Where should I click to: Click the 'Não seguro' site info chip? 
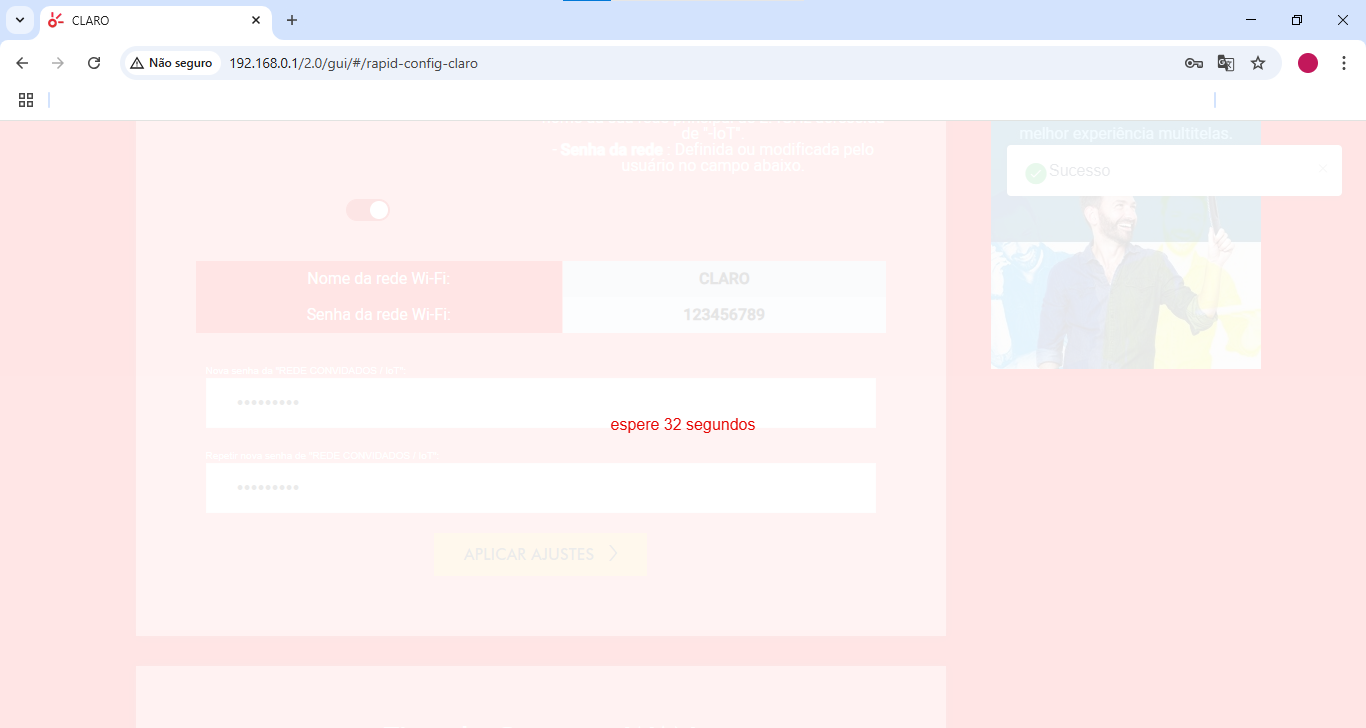pyautogui.click(x=172, y=63)
